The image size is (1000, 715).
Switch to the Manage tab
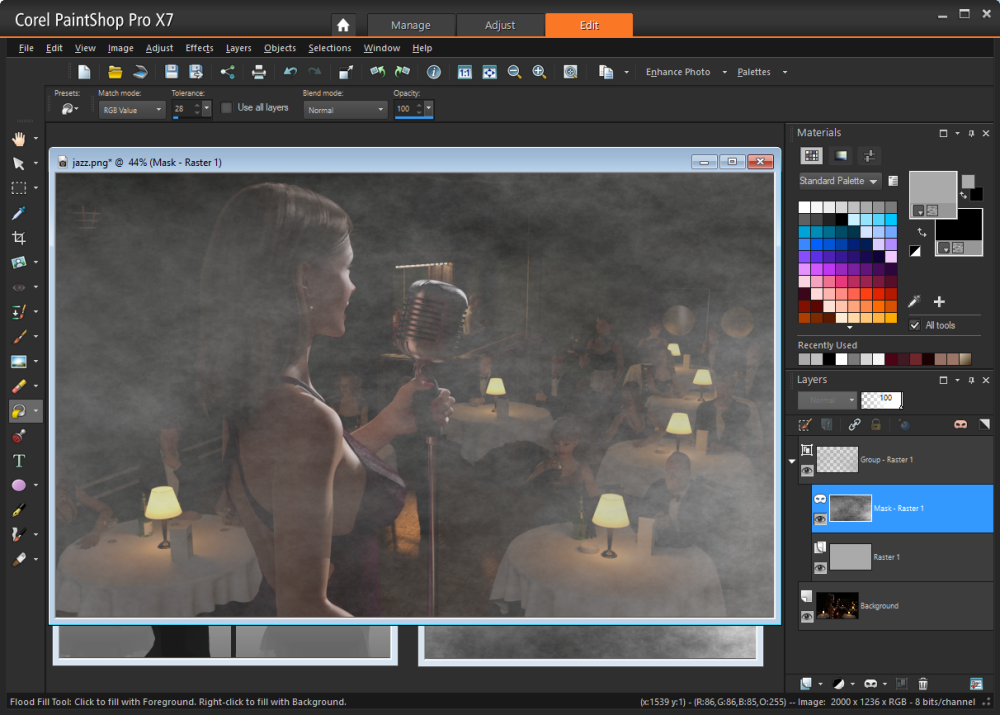pyautogui.click(x=411, y=25)
